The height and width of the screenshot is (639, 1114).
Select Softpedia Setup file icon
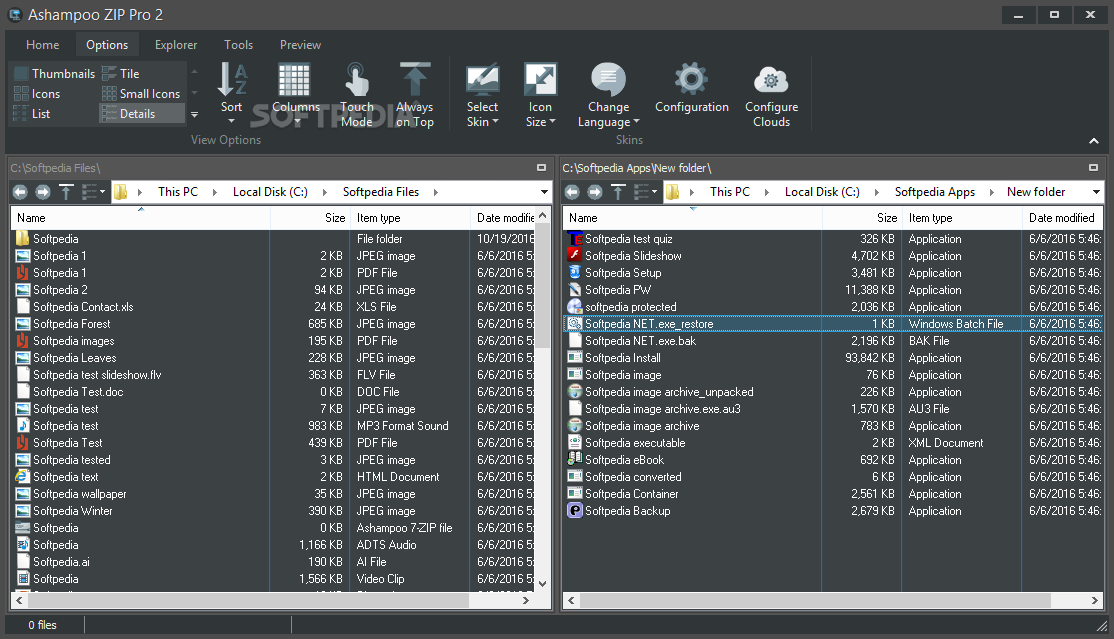click(574, 273)
